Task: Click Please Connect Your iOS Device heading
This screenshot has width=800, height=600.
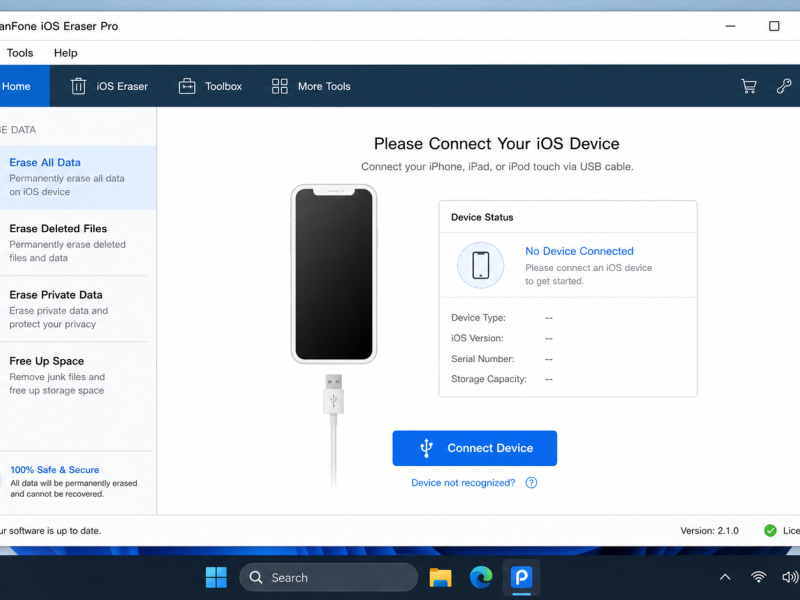Action: tap(496, 144)
